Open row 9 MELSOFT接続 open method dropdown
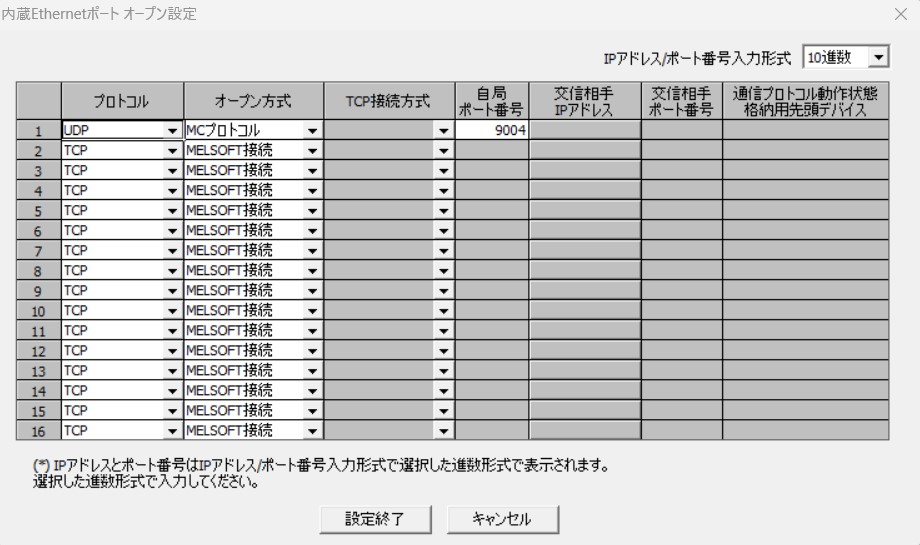This screenshot has height=545, width=920. coord(253,290)
